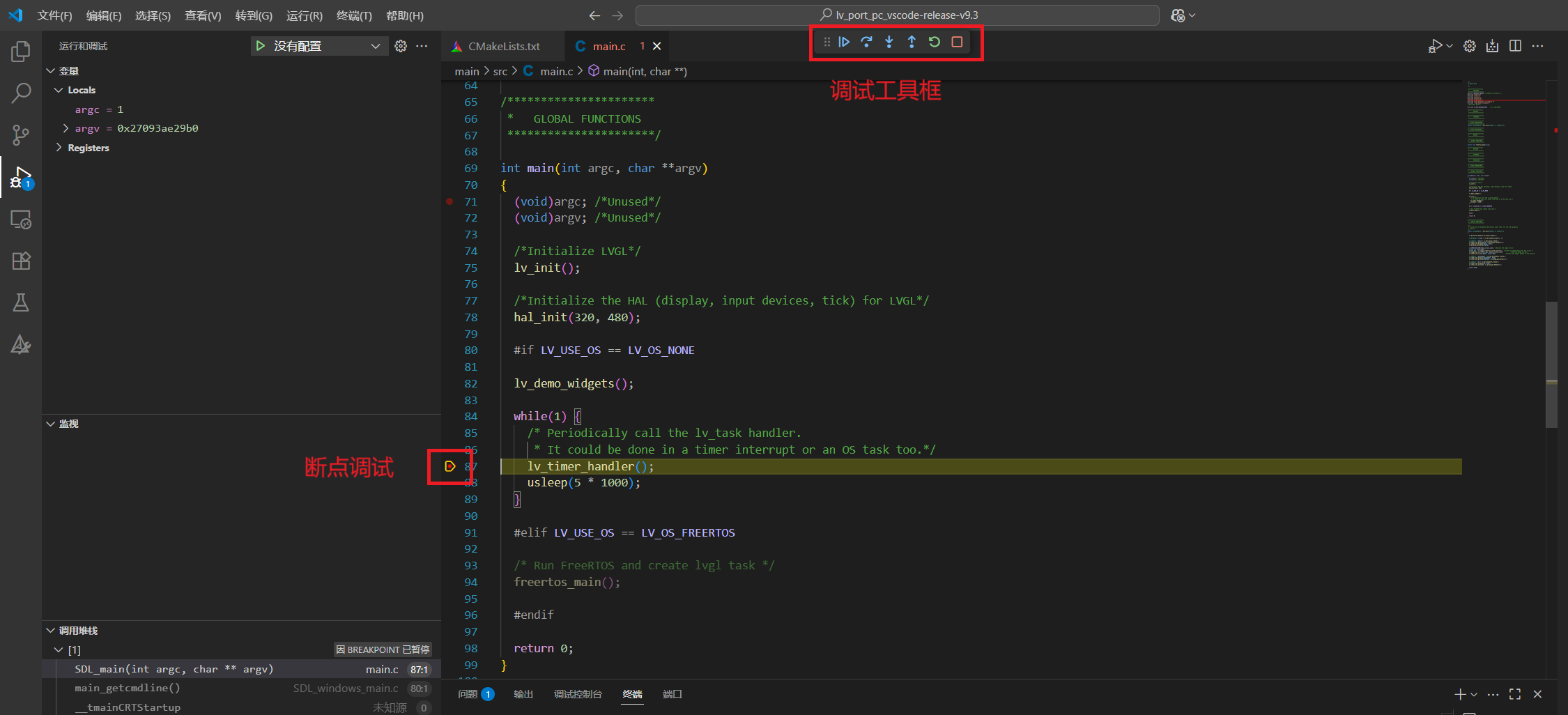The height and width of the screenshot is (715, 1568).
Task: Collapse the Locals variables section
Action: pos(59,89)
